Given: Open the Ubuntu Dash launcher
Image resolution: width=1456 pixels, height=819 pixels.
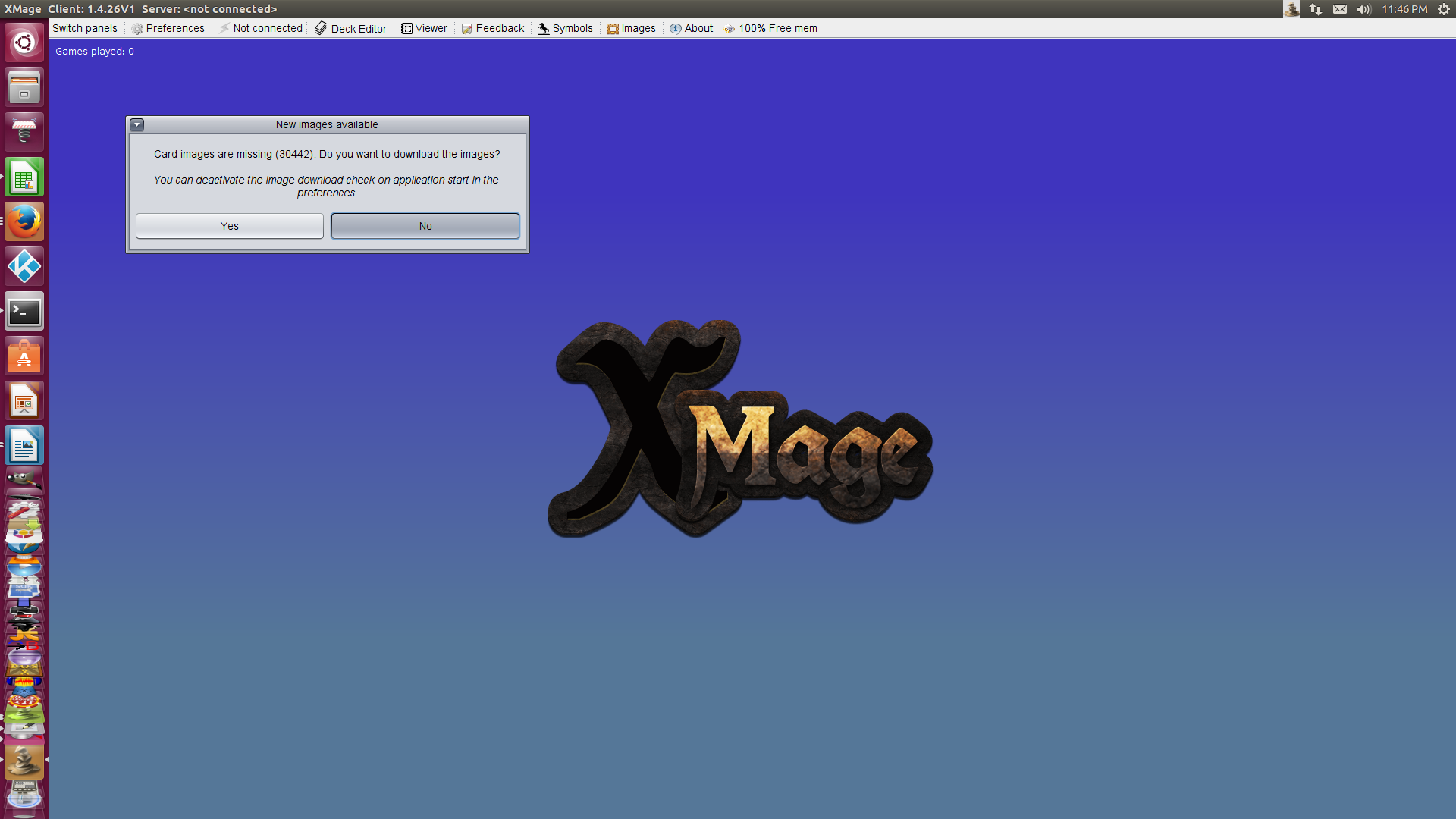Looking at the screenshot, I should click(x=24, y=42).
